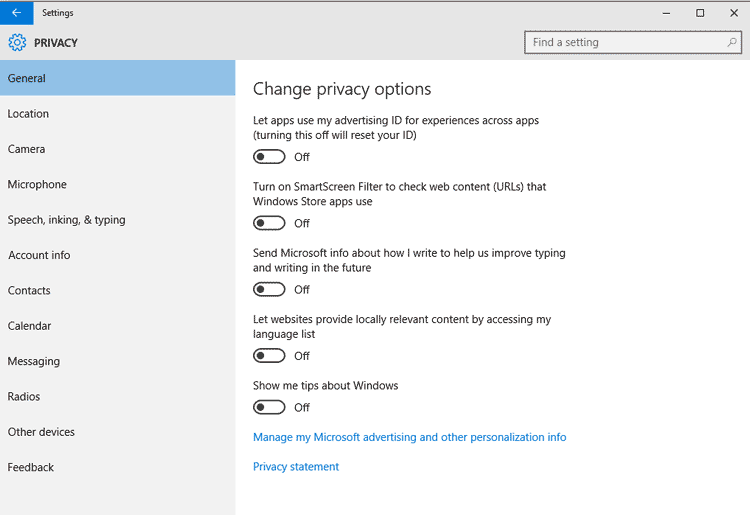Open the Camera privacy settings
The width and height of the screenshot is (750, 515).
118,149
